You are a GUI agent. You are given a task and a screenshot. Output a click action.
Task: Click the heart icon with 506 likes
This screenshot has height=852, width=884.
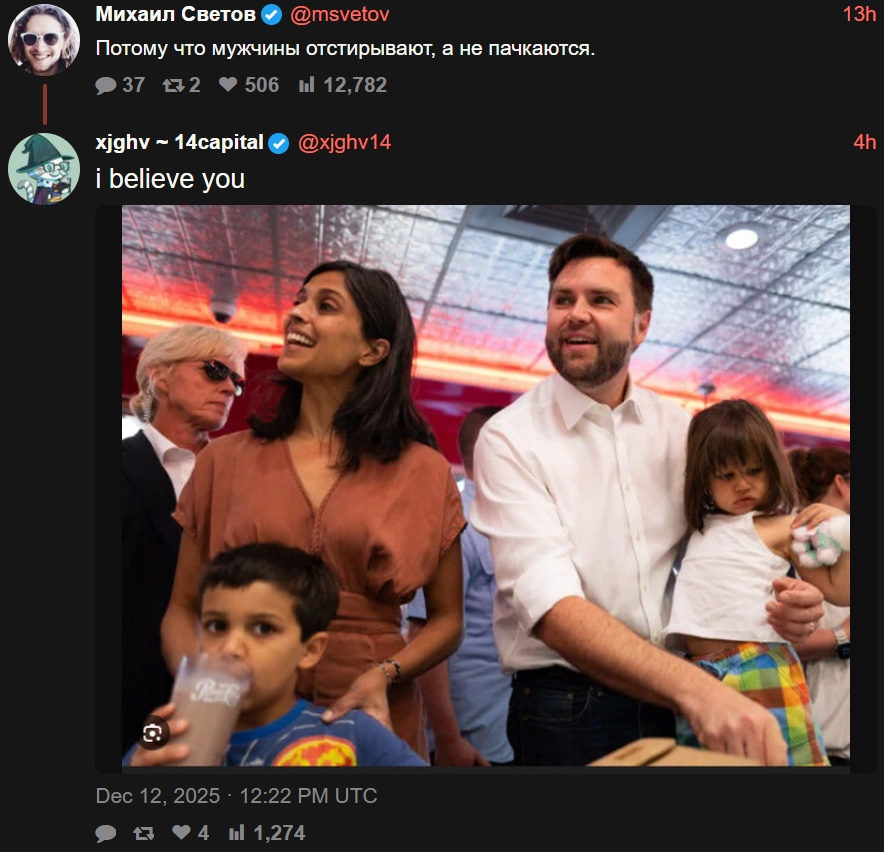[x=228, y=86]
